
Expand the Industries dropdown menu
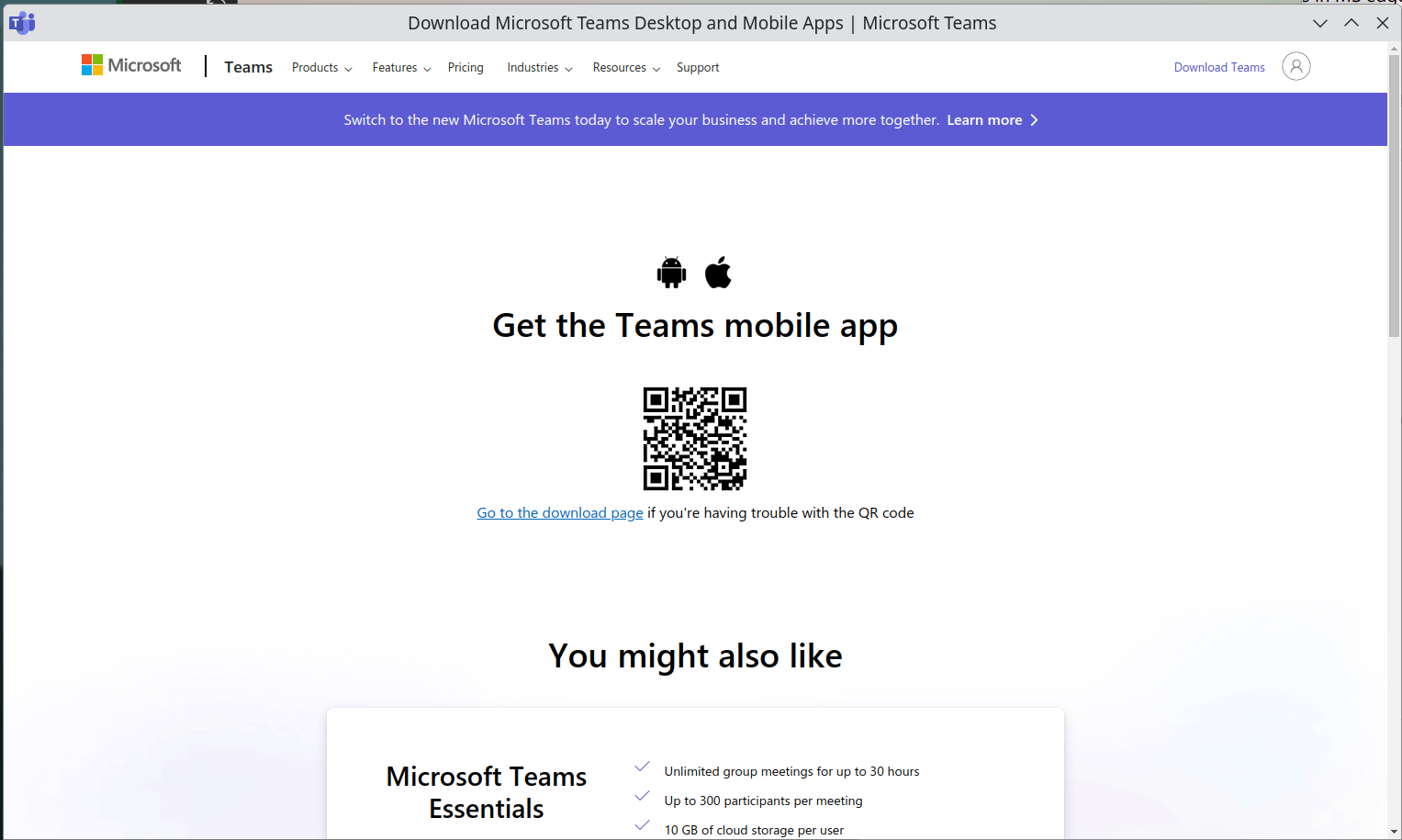540,68
